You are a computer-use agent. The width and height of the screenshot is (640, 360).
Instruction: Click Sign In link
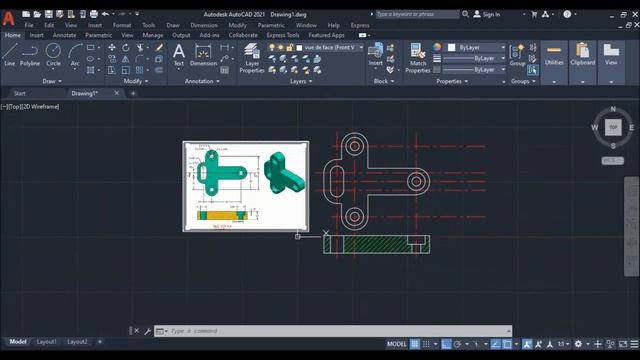point(491,14)
